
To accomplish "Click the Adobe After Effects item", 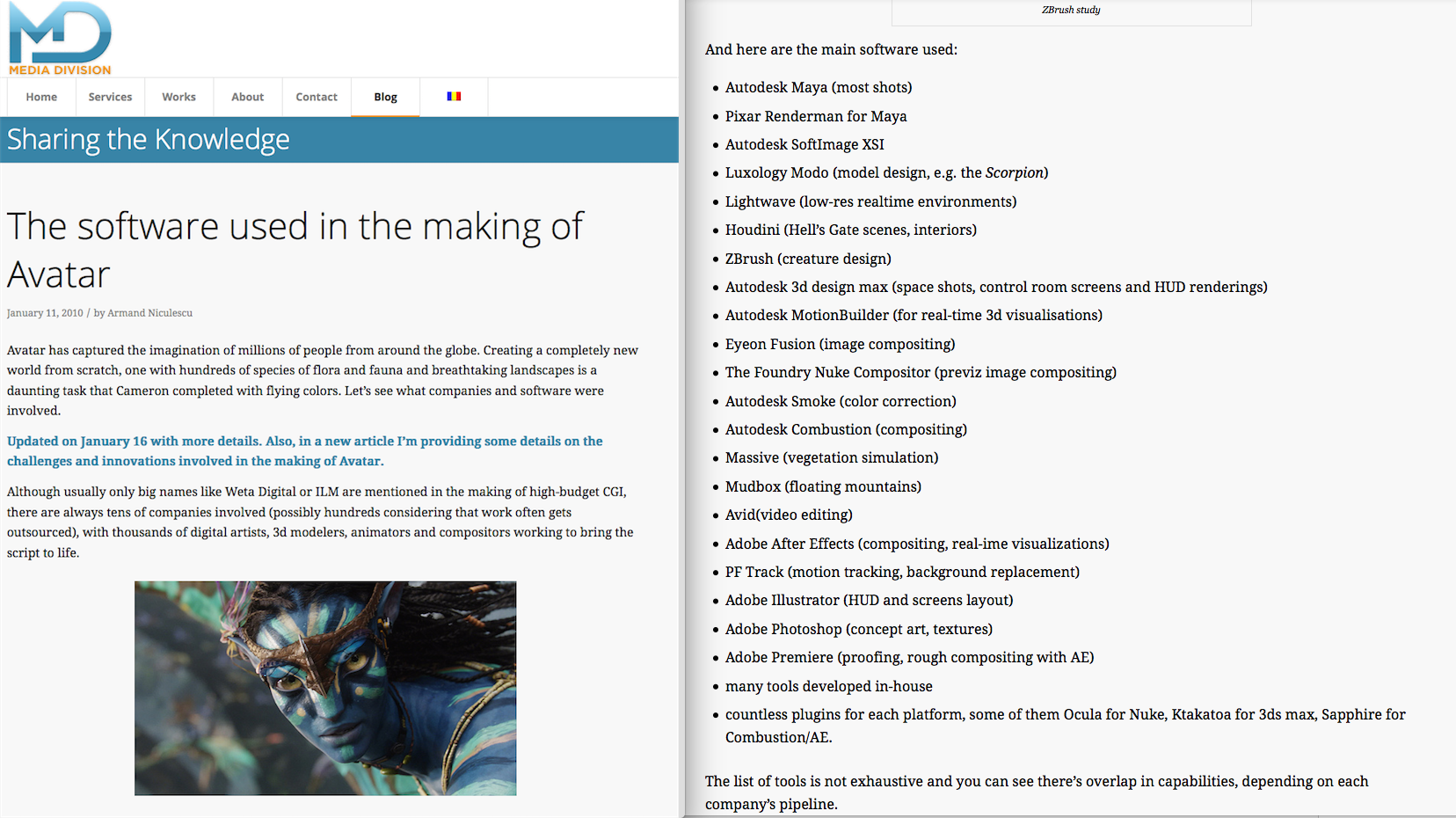I will (917, 544).
